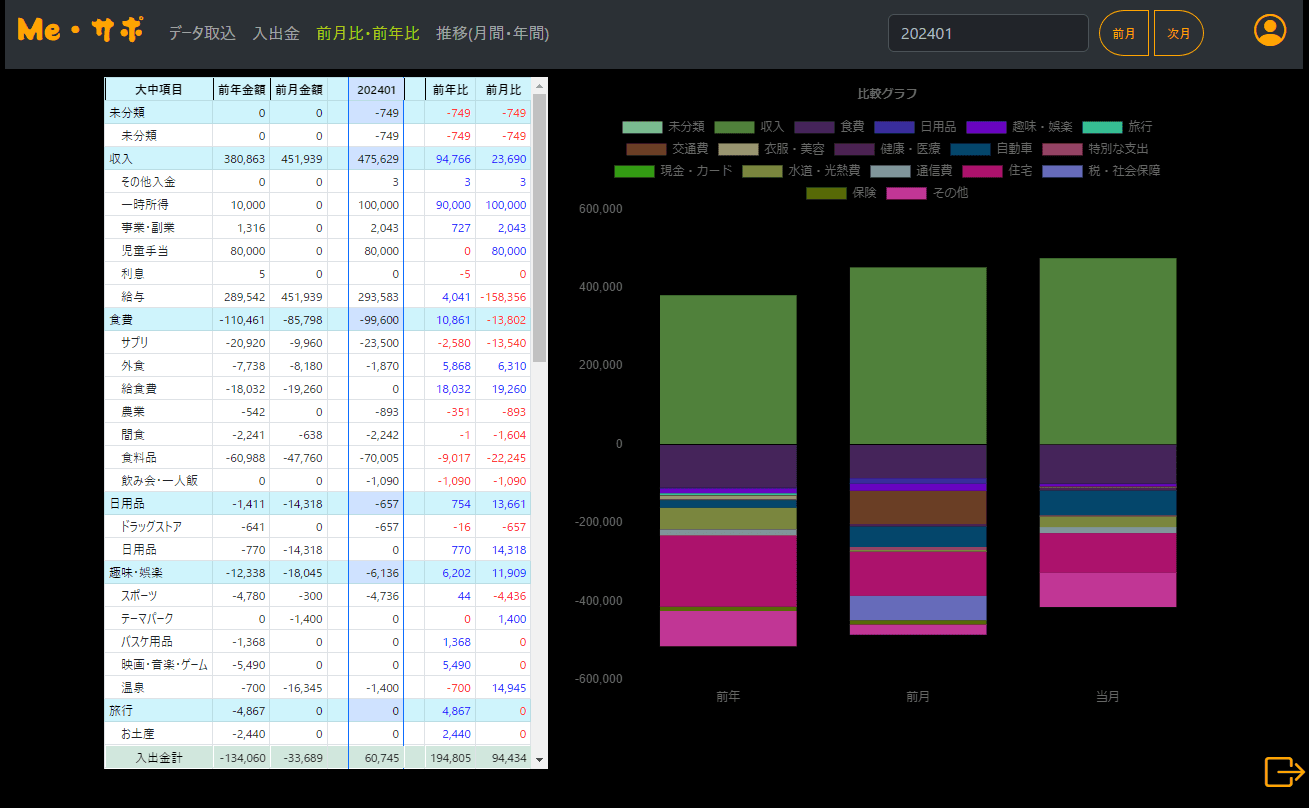Toggle the その他 legend item
This screenshot has height=808, width=1309.
(927, 193)
